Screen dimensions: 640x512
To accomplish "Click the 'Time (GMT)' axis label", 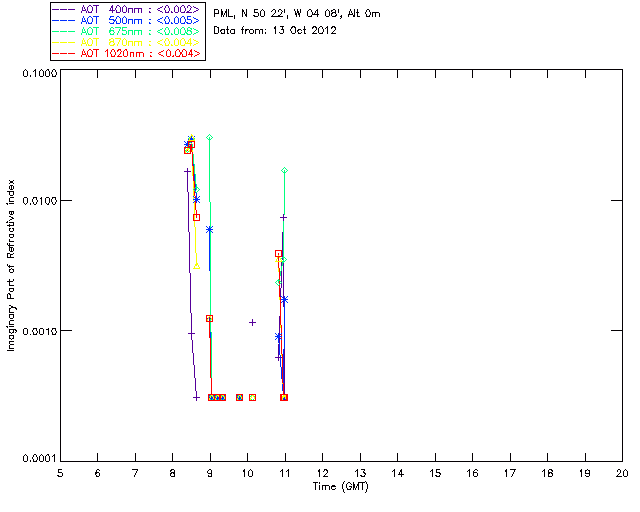I will tap(340, 487).
